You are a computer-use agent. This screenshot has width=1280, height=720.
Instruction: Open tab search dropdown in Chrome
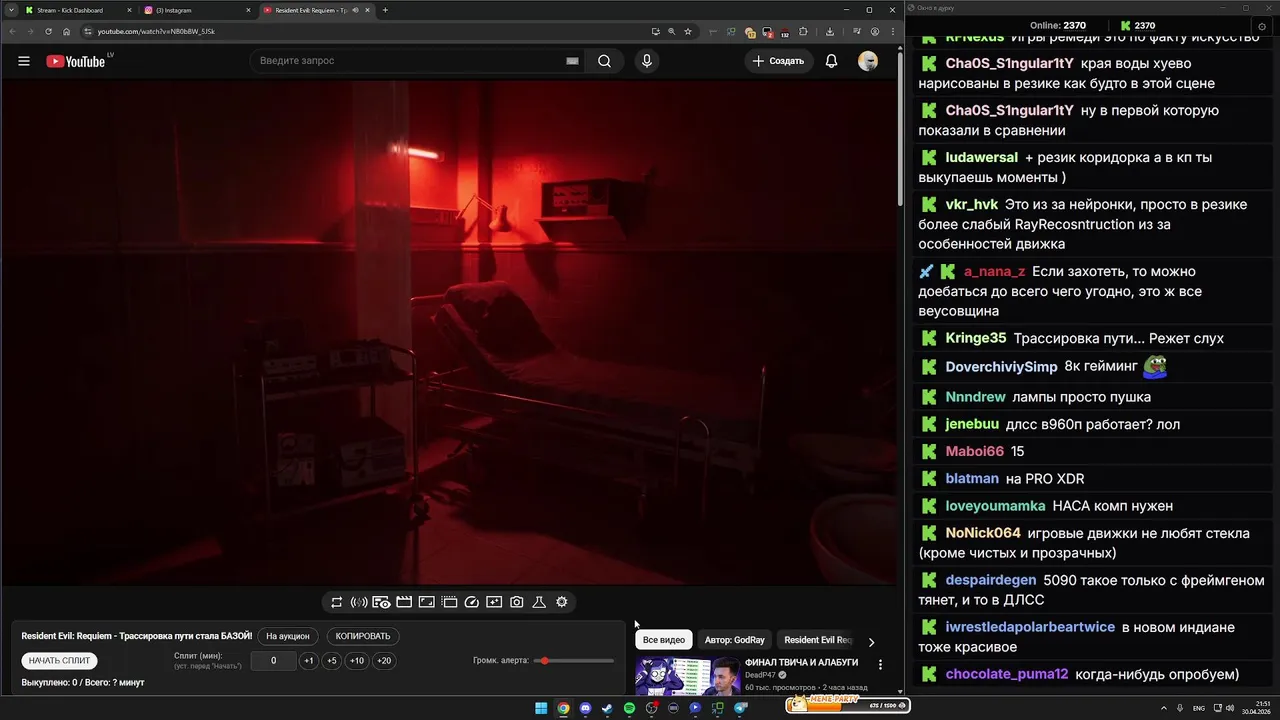pos(11,10)
